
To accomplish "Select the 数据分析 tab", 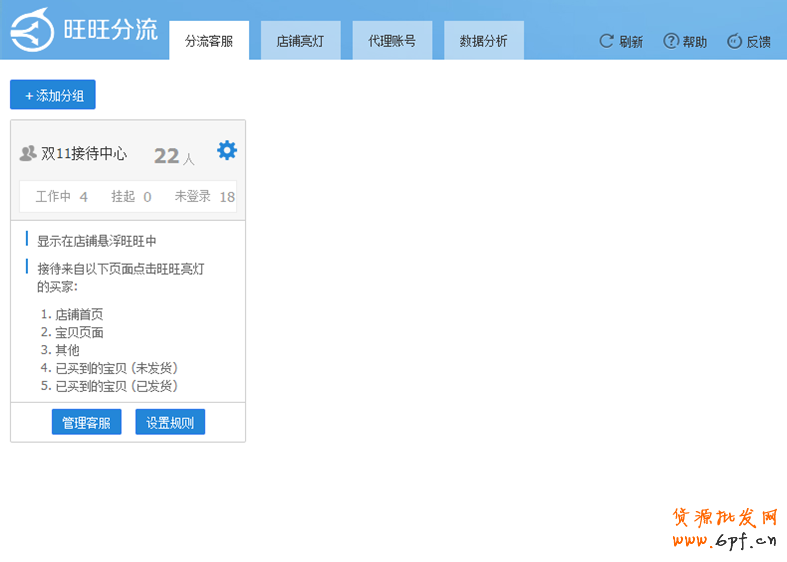I will pos(483,41).
